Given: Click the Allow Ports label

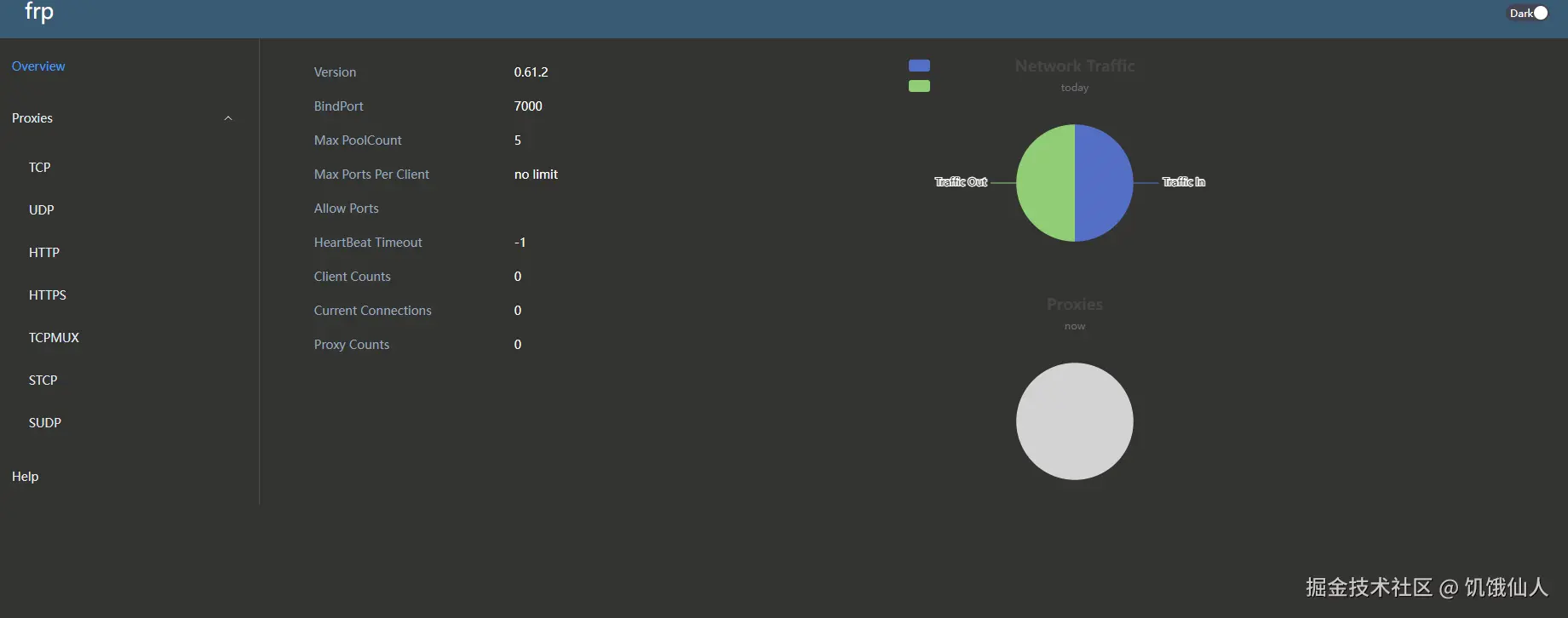Looking at the screenshot, I should [346, 209].
